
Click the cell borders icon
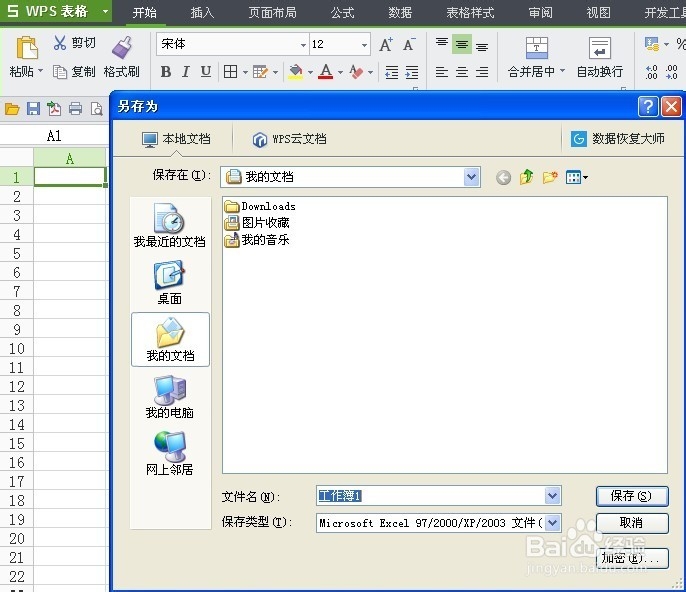(x=231, y=71)
